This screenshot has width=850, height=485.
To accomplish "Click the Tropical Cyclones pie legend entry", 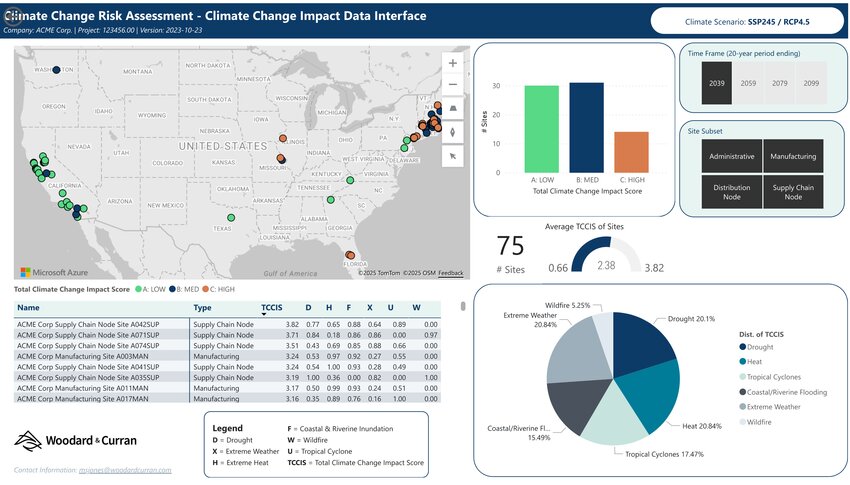I will [770, 377].
